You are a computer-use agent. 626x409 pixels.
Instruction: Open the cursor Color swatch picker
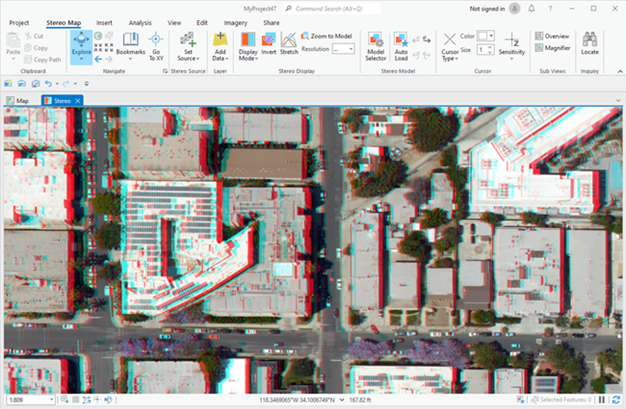[486, 36]
